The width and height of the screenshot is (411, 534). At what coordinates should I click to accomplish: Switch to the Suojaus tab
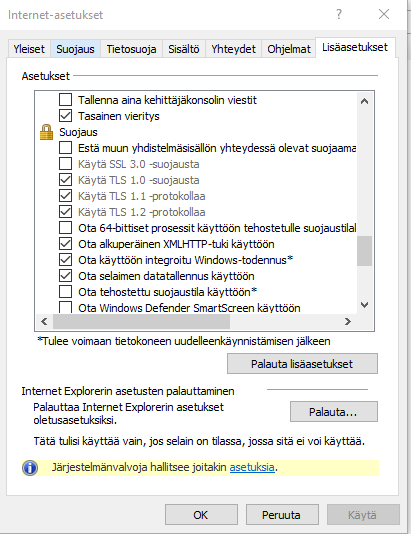click(x=75, y=49)
